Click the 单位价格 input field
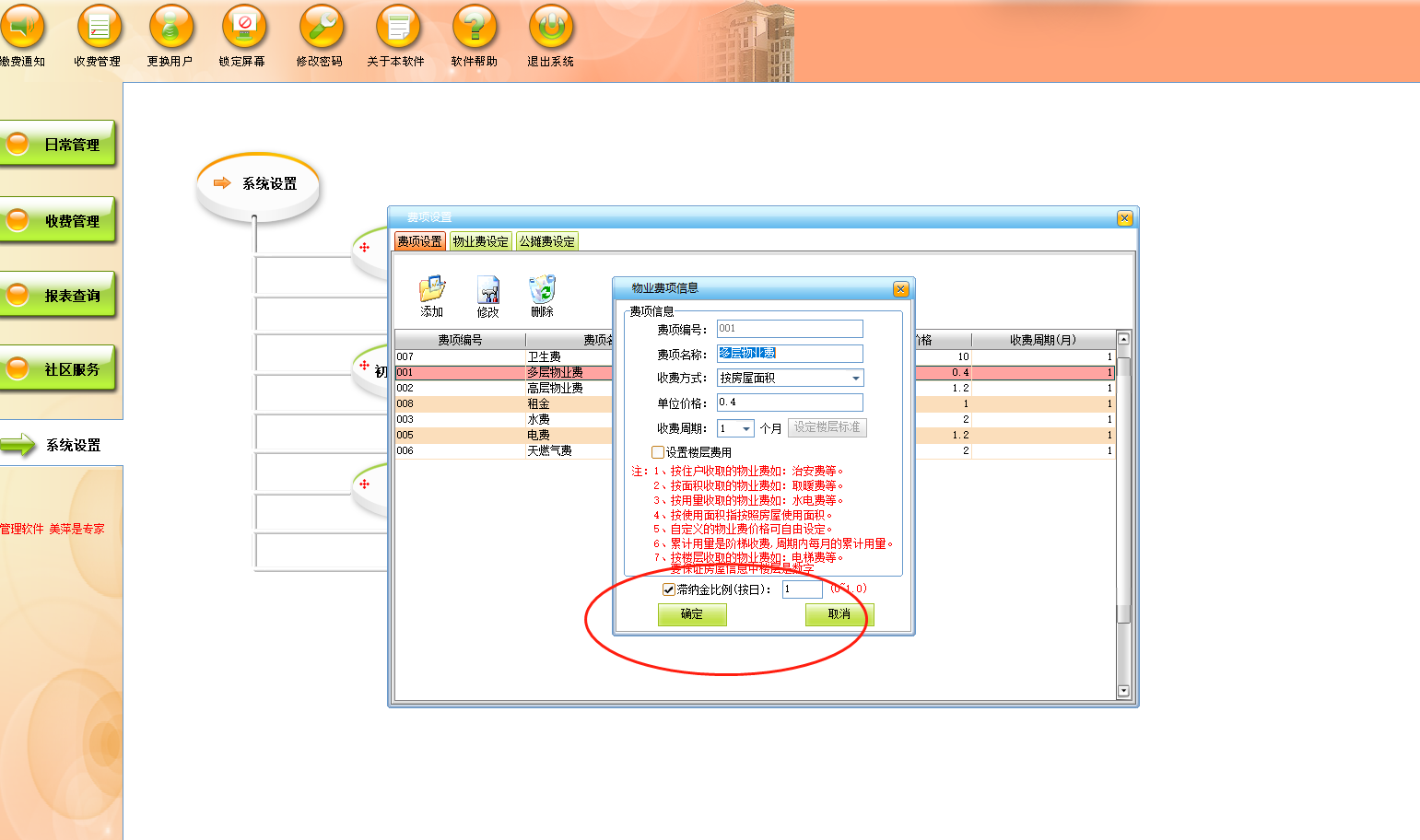 point(790,402)
